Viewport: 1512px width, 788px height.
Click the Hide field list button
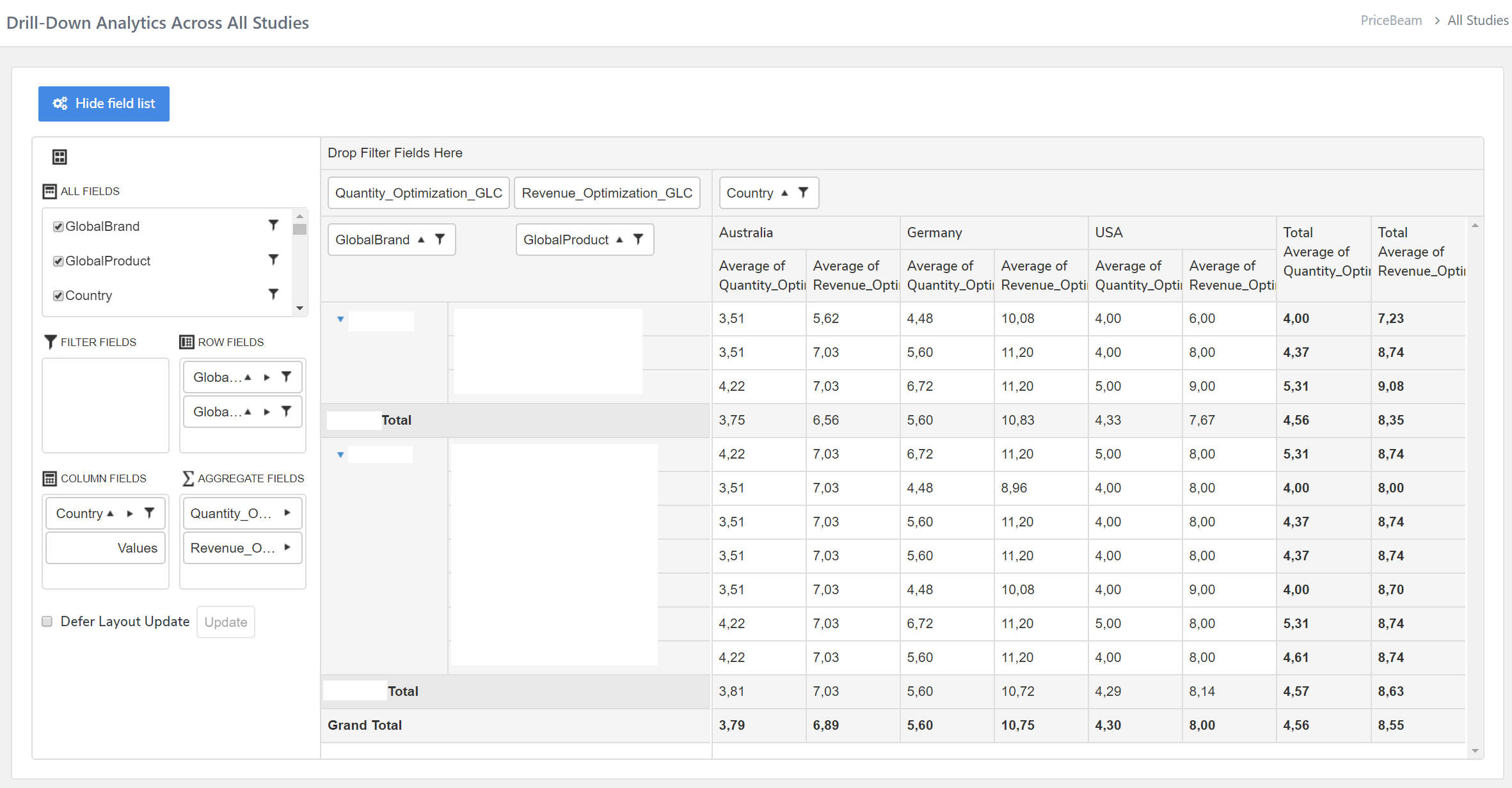click(x=104, y=104)
